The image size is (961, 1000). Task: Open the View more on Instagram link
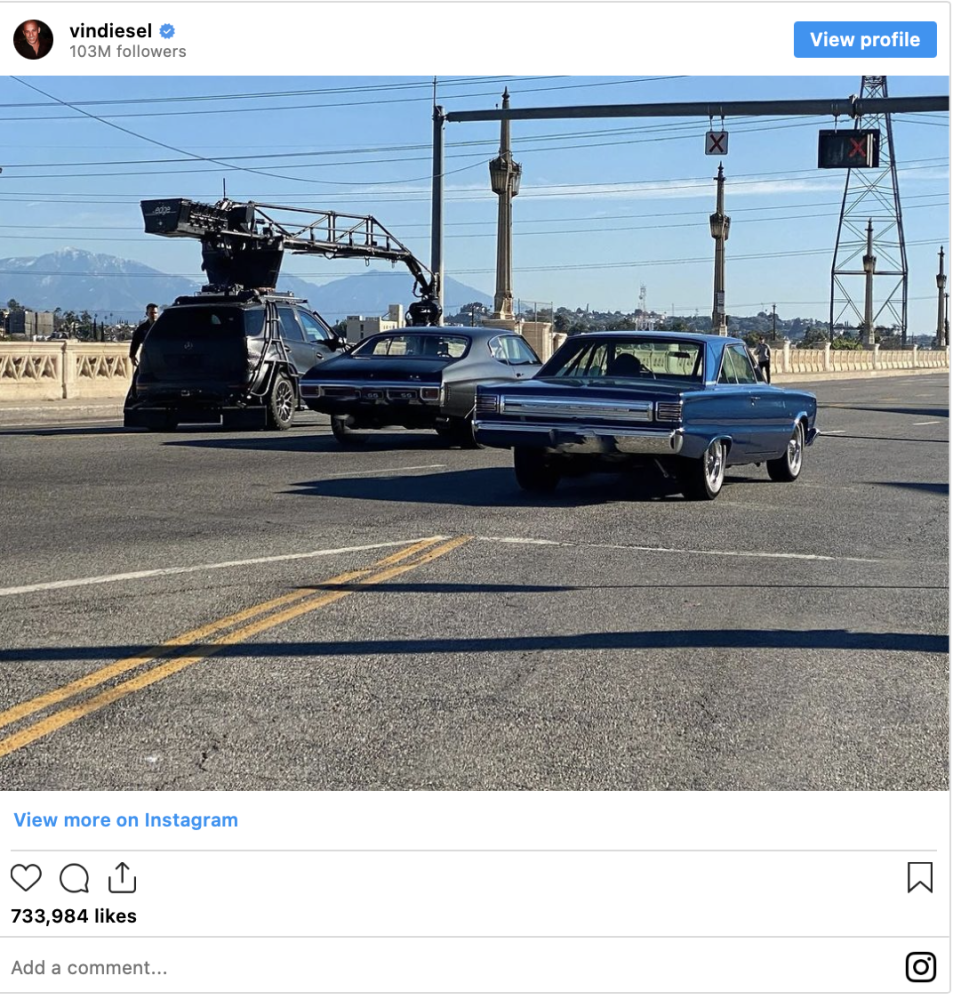click(126, 820)
